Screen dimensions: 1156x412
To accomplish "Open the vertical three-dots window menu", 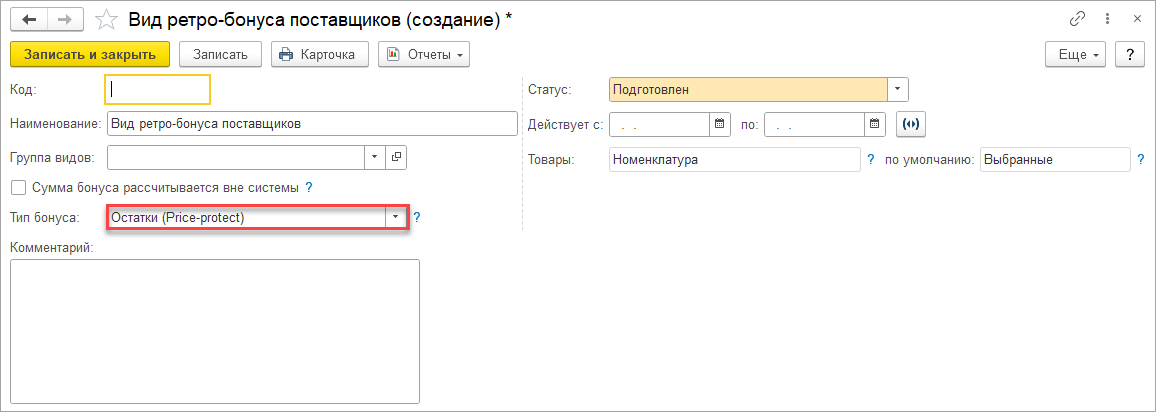I will coord(1107,19).
